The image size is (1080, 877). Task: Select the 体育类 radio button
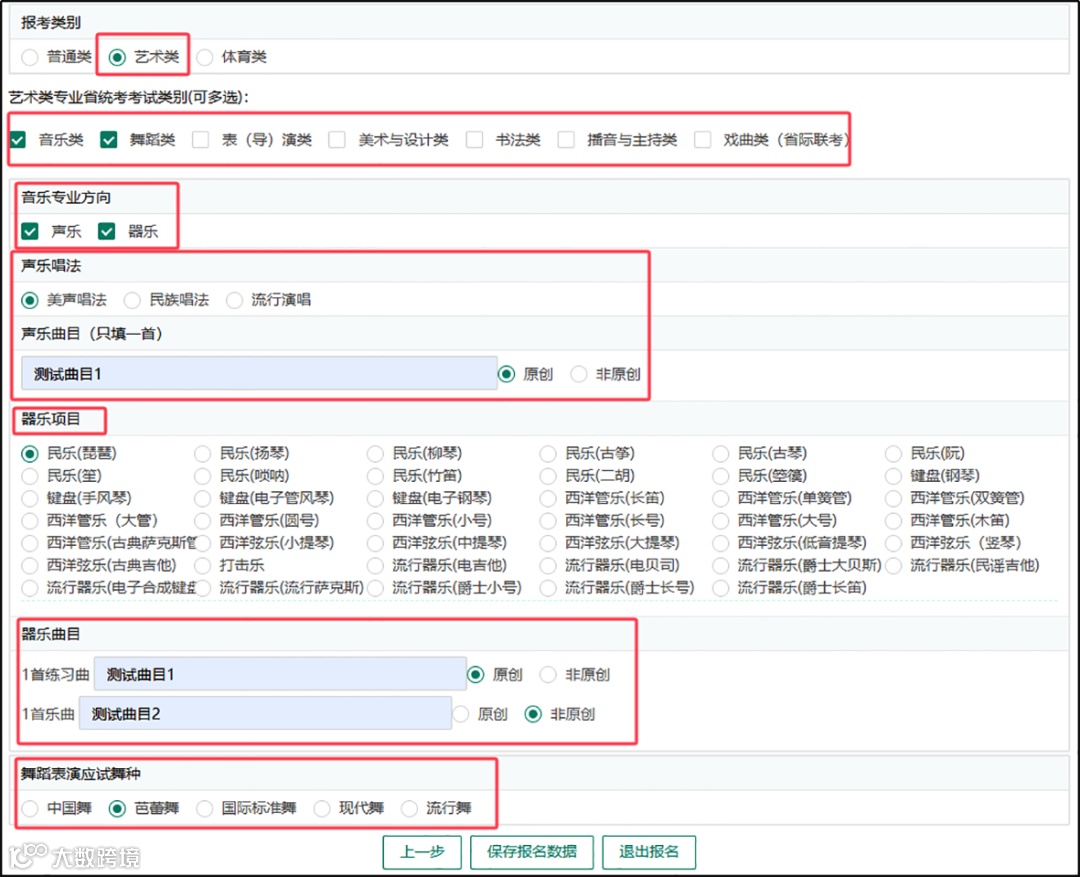(205, 57)
